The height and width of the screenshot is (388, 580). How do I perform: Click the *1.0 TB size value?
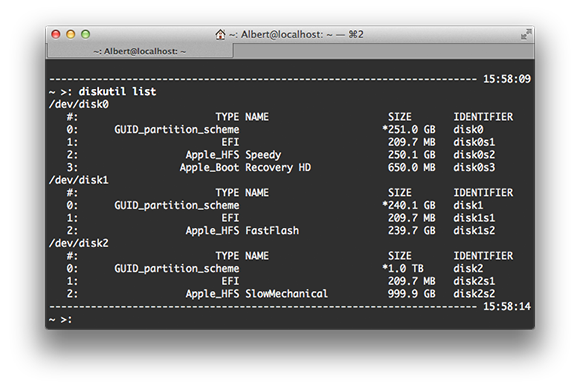403,269
